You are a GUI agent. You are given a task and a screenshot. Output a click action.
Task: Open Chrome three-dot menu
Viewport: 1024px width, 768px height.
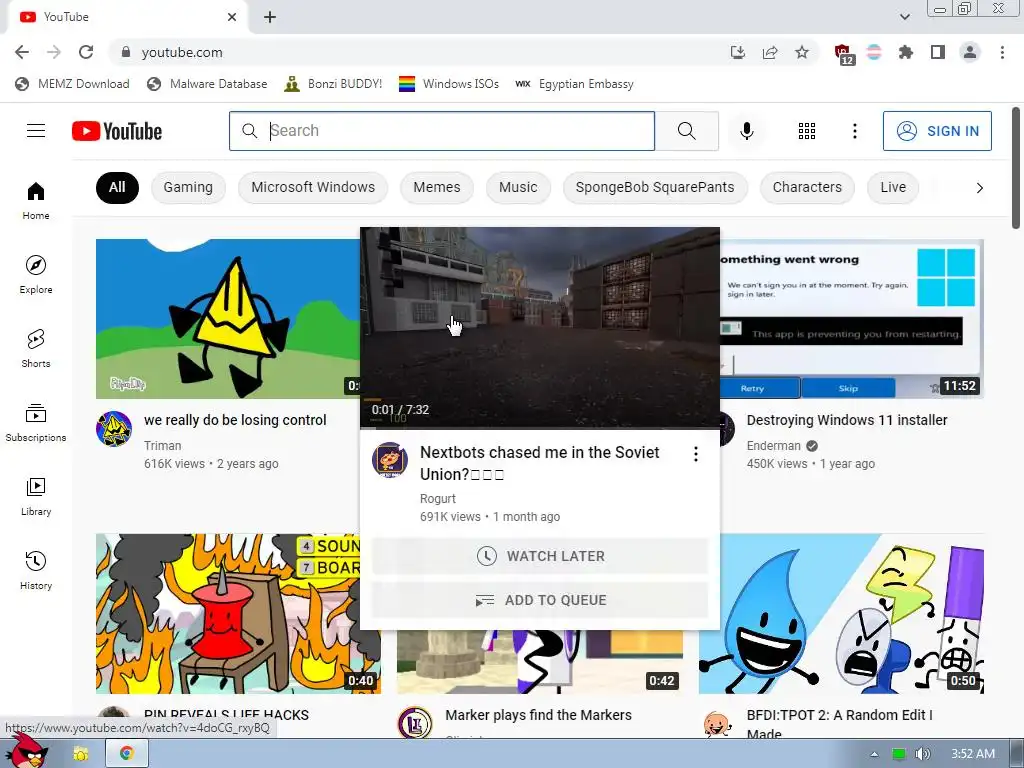[1002, 52]
